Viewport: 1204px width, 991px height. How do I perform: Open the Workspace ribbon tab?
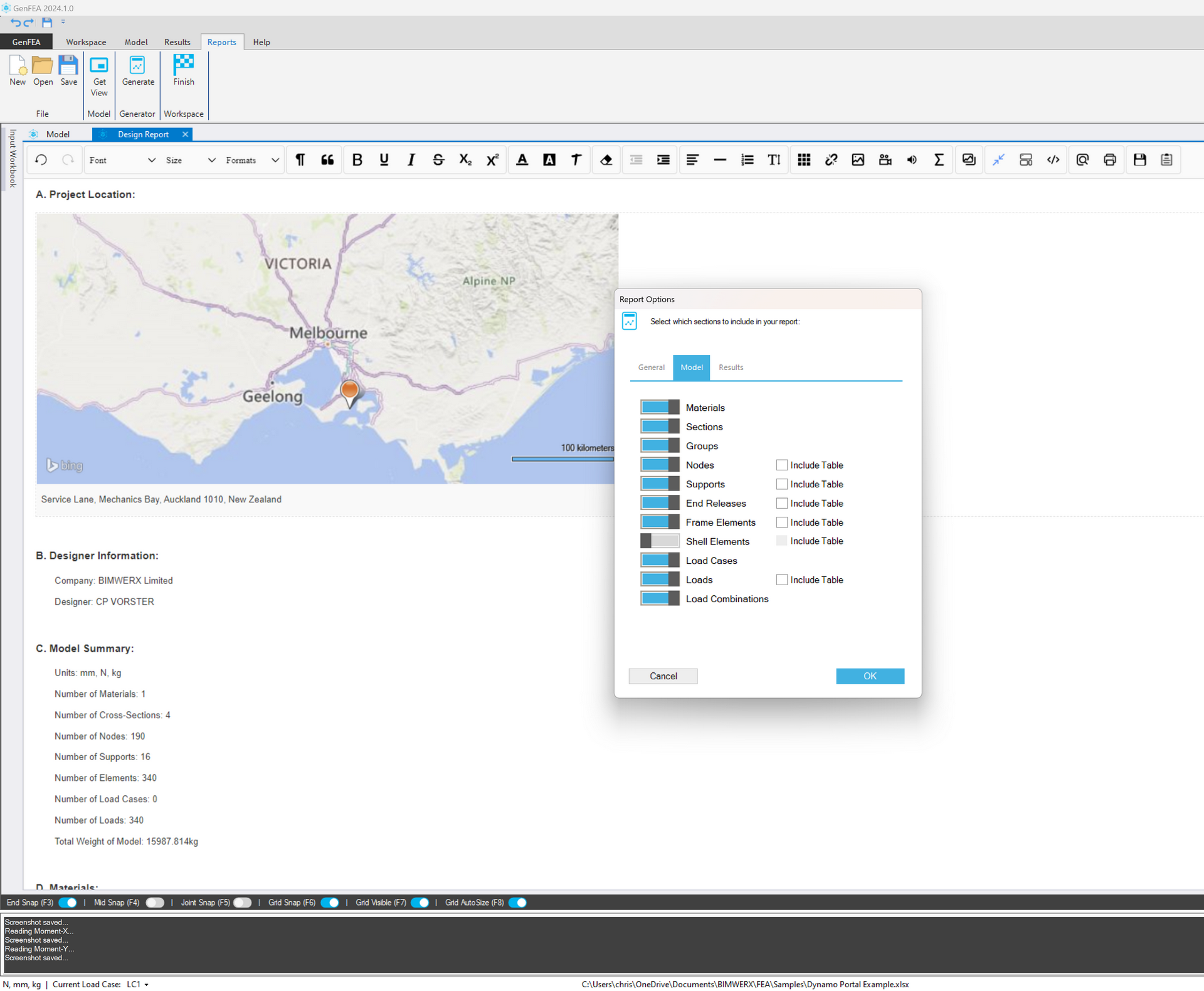click(86, 42)
